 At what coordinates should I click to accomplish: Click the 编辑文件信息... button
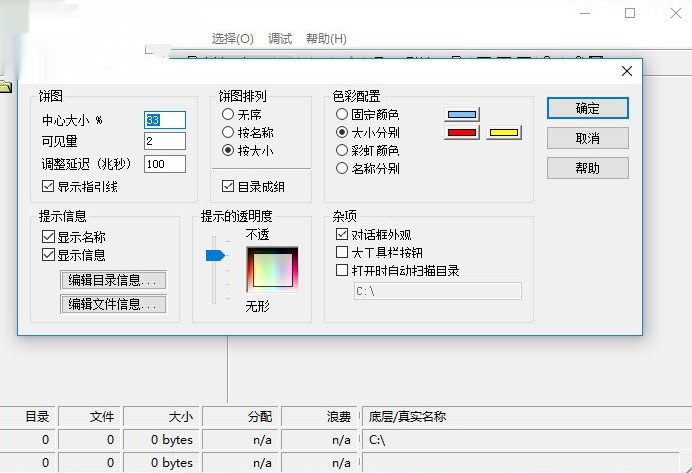pyautogui.click(x=113, y=304)
